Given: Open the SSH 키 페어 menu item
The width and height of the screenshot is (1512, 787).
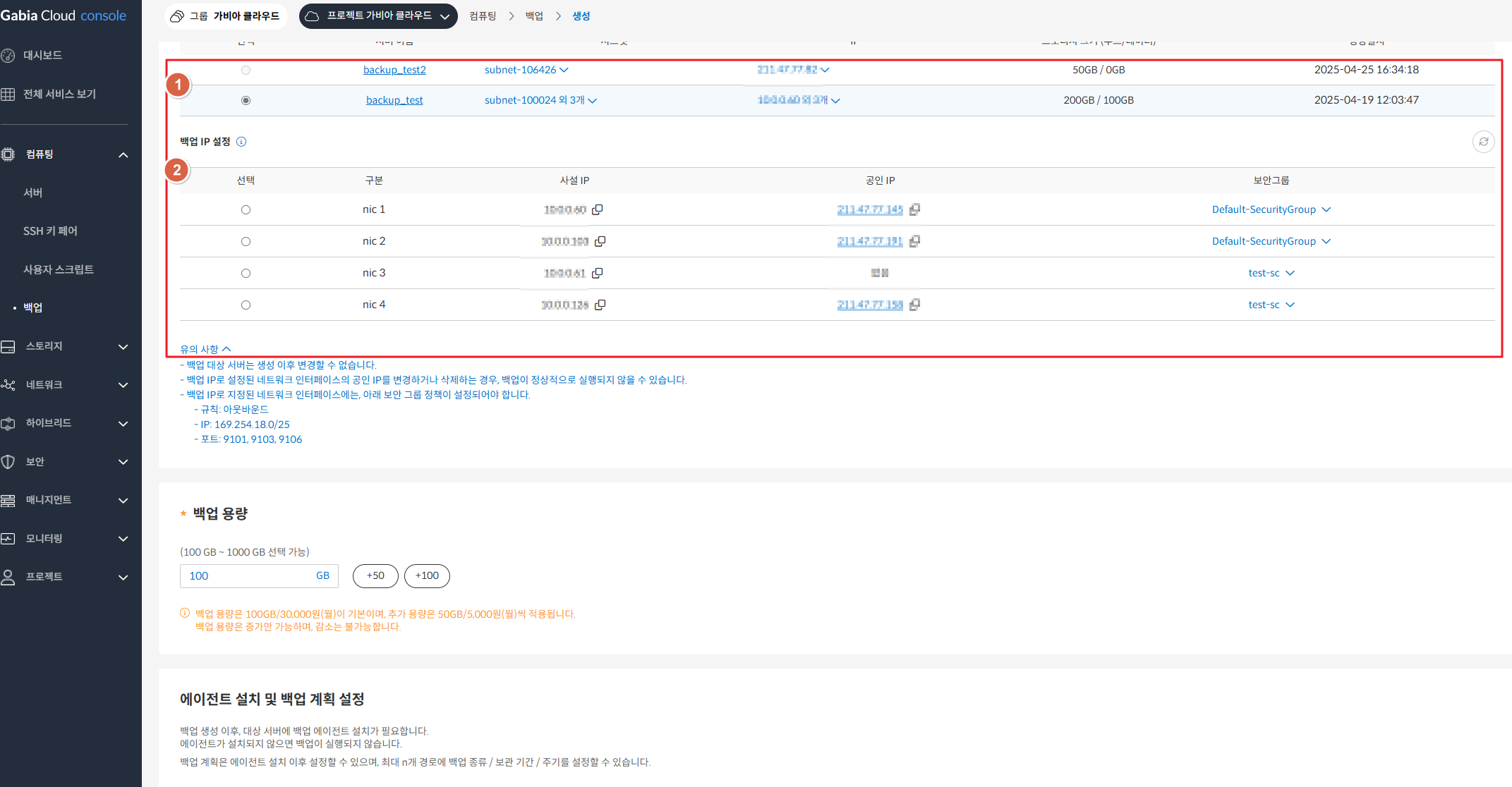Looking at the screenshot, I should point(50,231).
